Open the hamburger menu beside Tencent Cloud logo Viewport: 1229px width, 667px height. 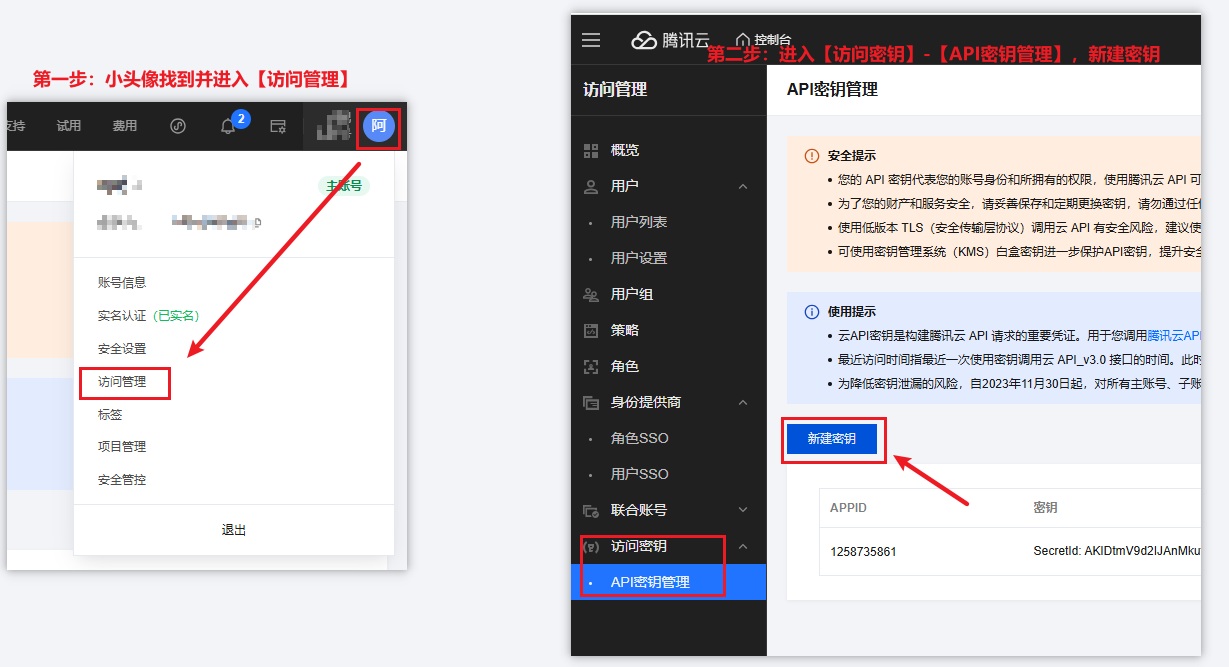(591, 40)
